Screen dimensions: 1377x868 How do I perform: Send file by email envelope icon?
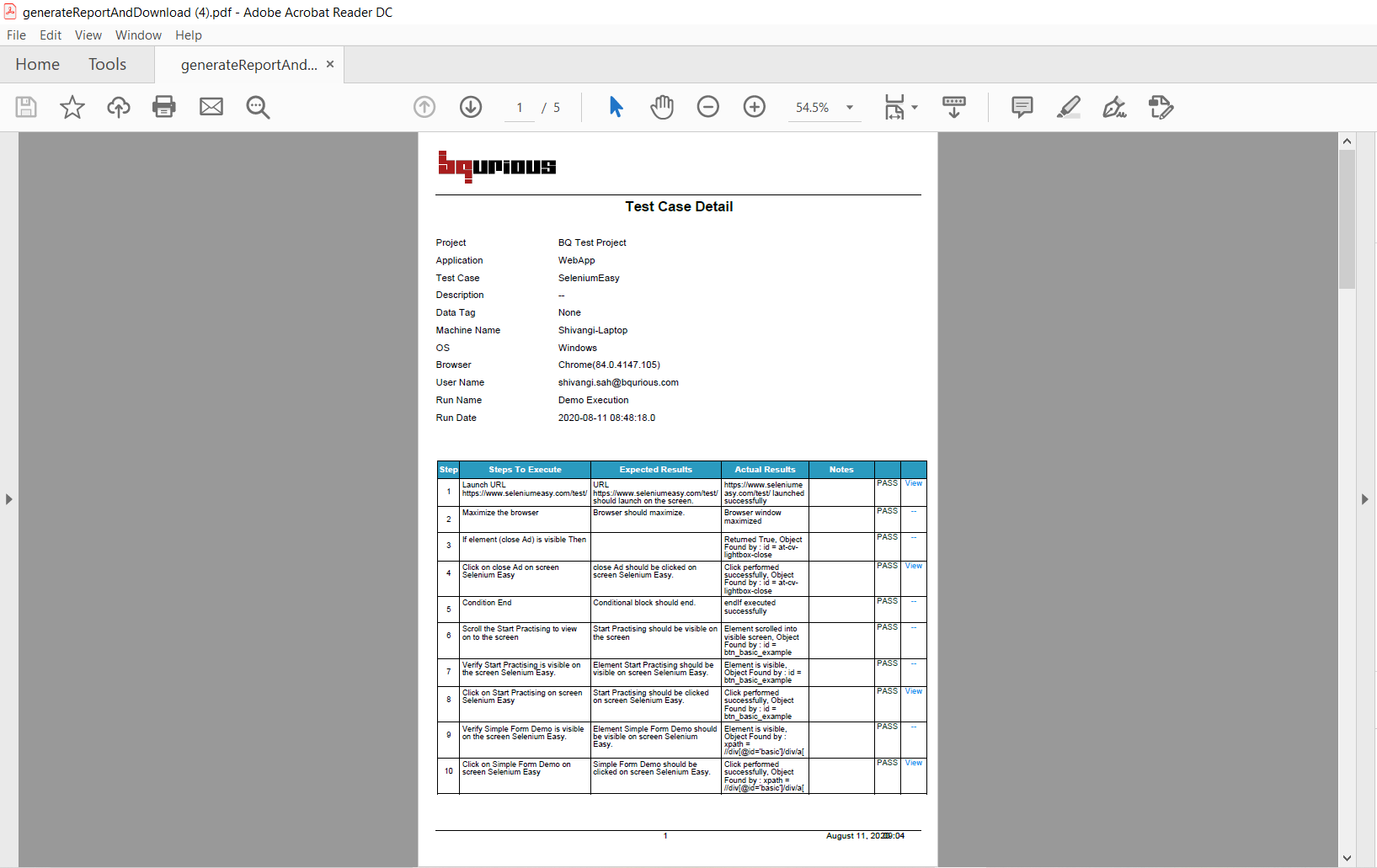(211, 107)
